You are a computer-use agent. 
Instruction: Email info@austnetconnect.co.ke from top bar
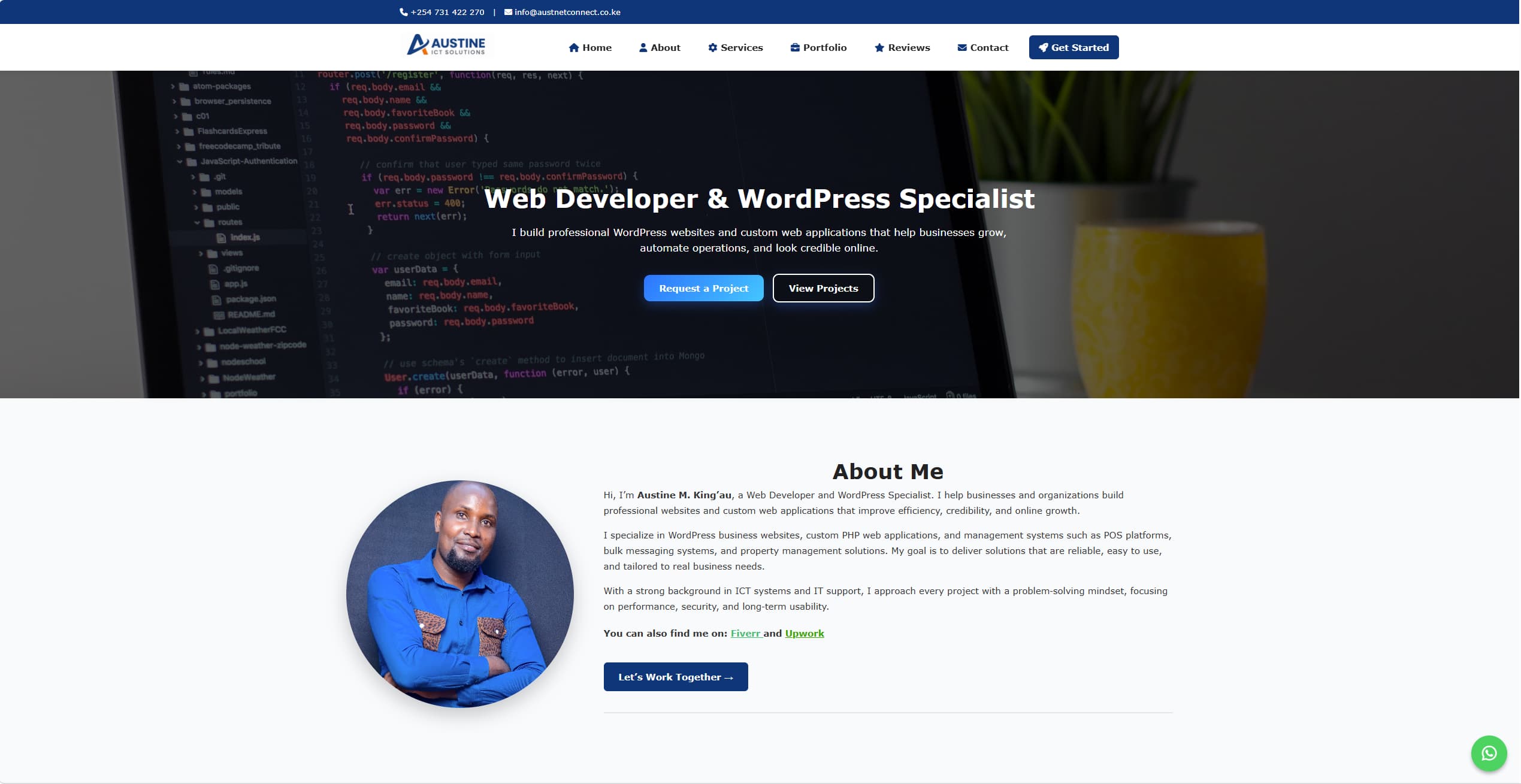click(x=567, y=12)
